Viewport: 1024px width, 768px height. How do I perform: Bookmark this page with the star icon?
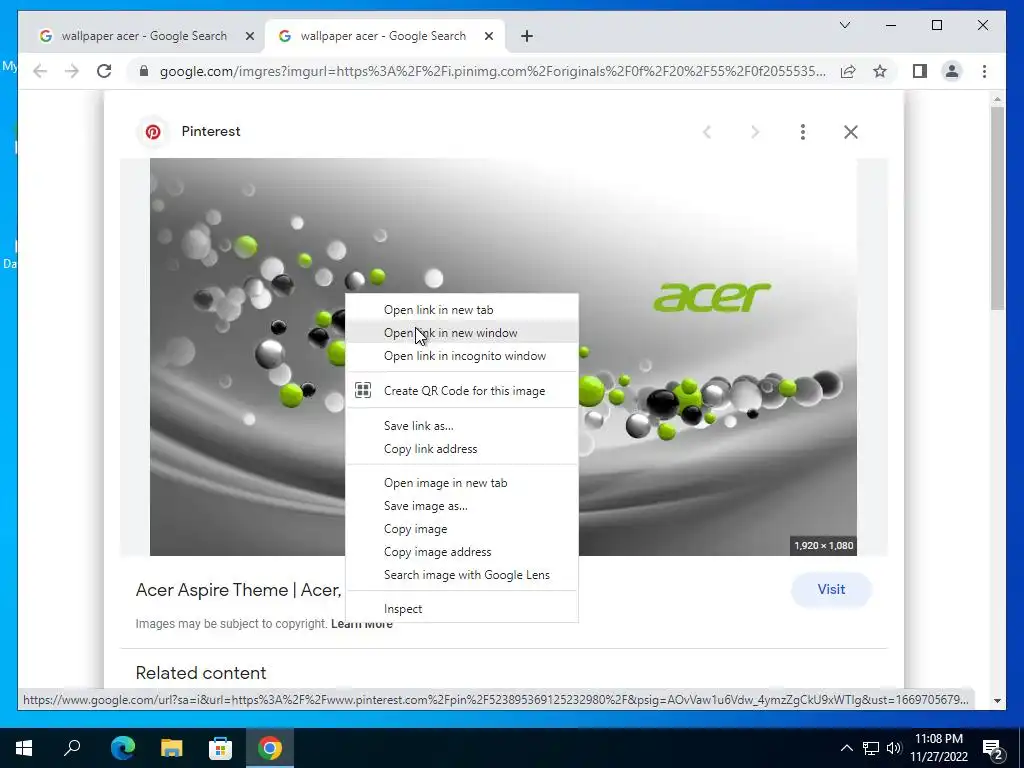coord(880,71)
